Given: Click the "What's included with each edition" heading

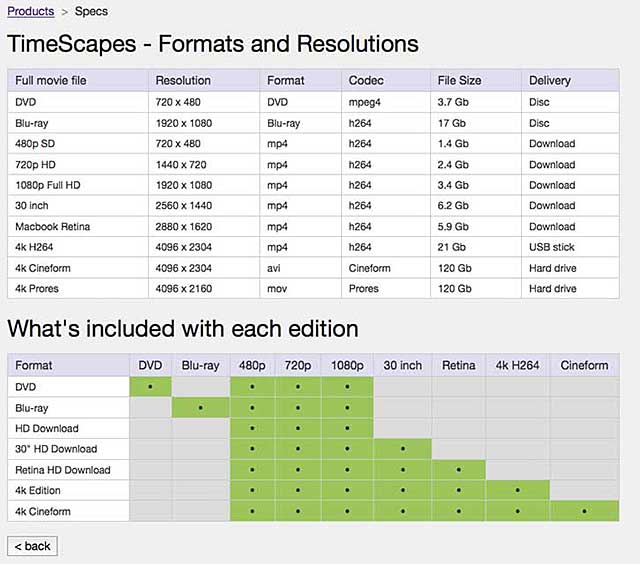Looking at the screenshot, I should (183, 329).
